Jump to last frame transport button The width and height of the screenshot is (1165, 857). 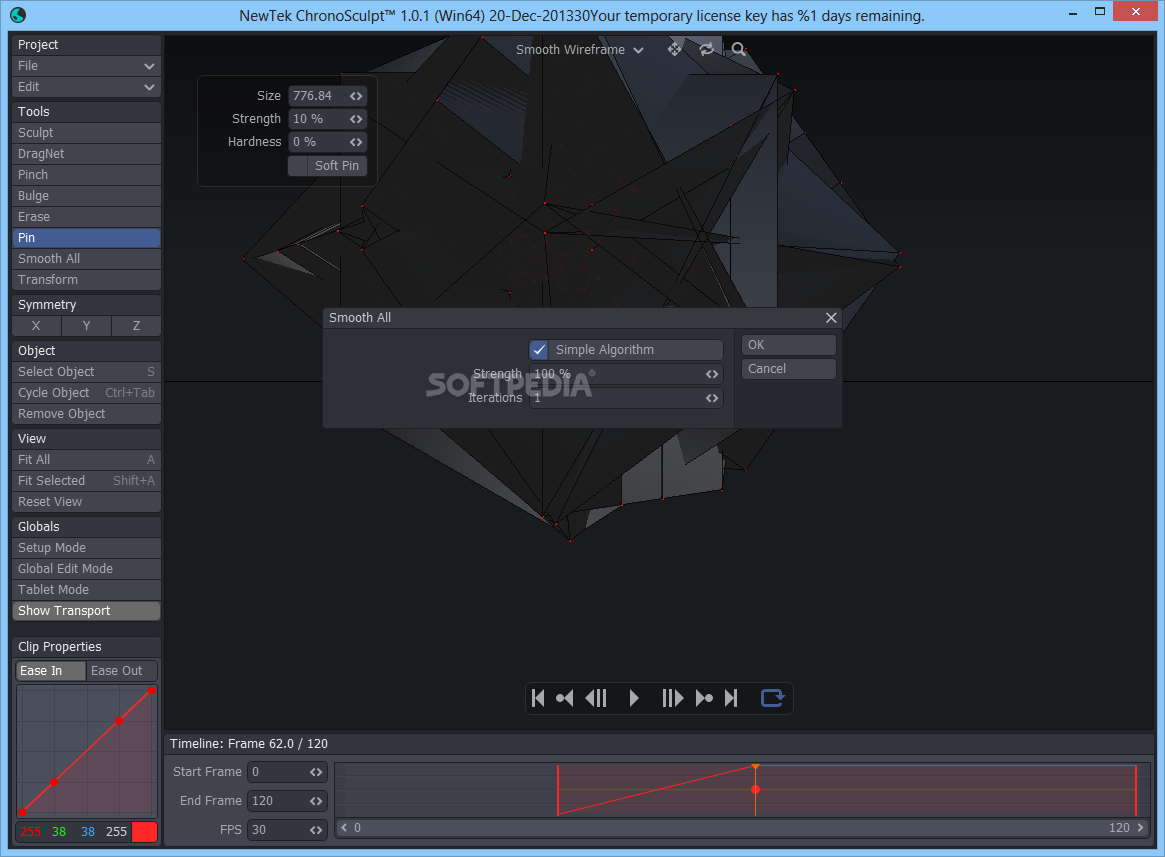(x=731, y=698)
